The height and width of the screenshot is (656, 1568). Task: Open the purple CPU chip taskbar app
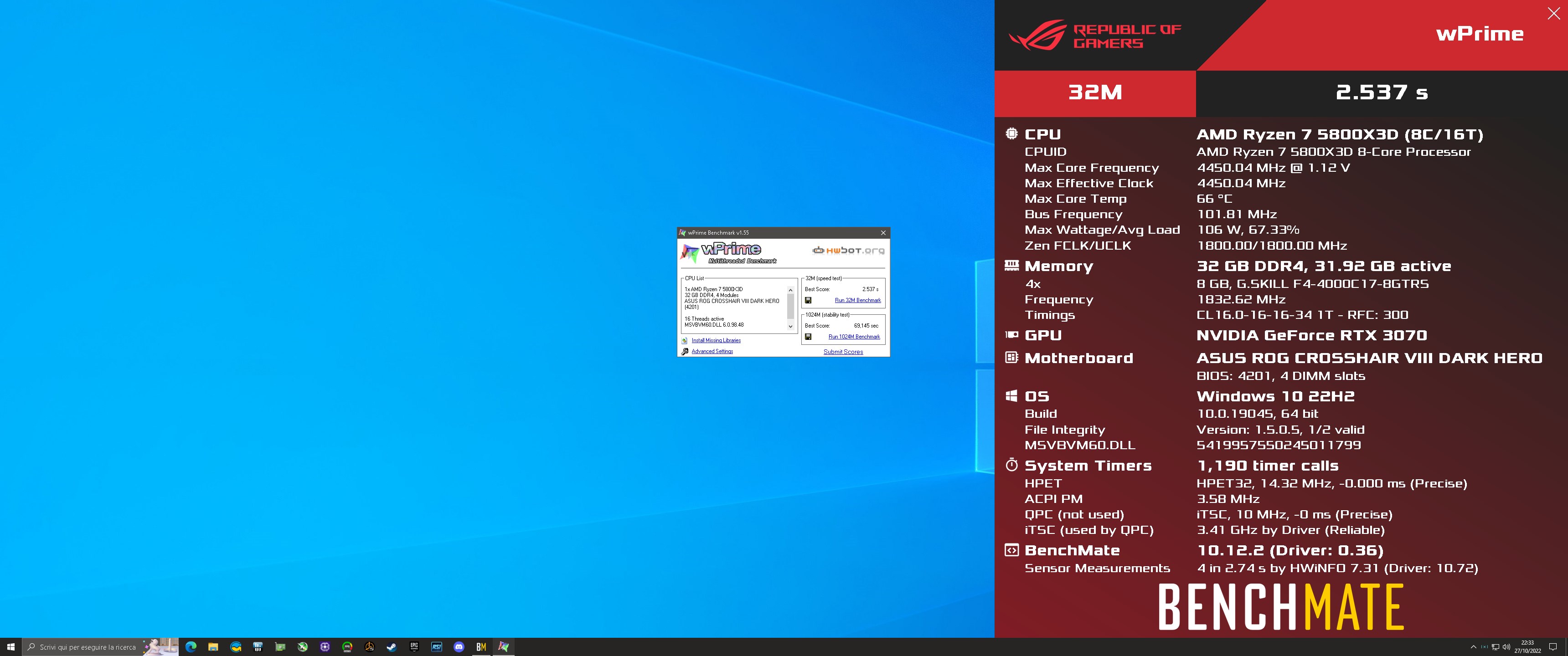pyautogui.click(x=325, y=647)
